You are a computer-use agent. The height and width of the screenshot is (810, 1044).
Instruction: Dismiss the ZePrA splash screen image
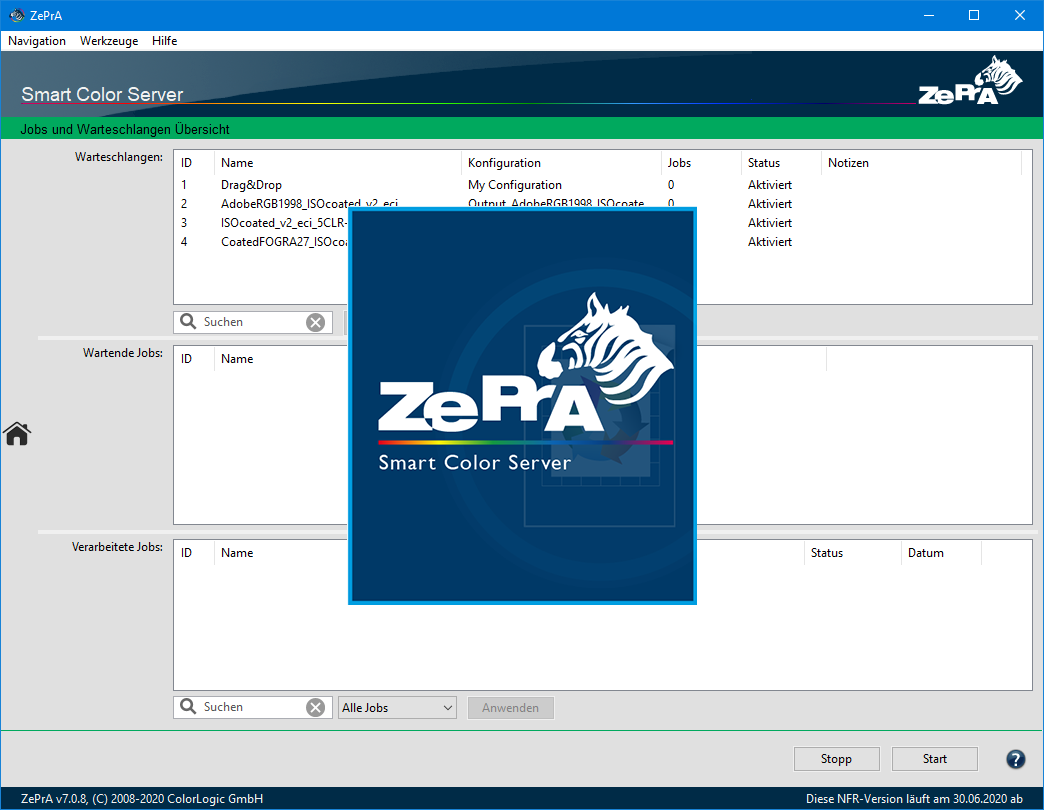coord(522,406)
